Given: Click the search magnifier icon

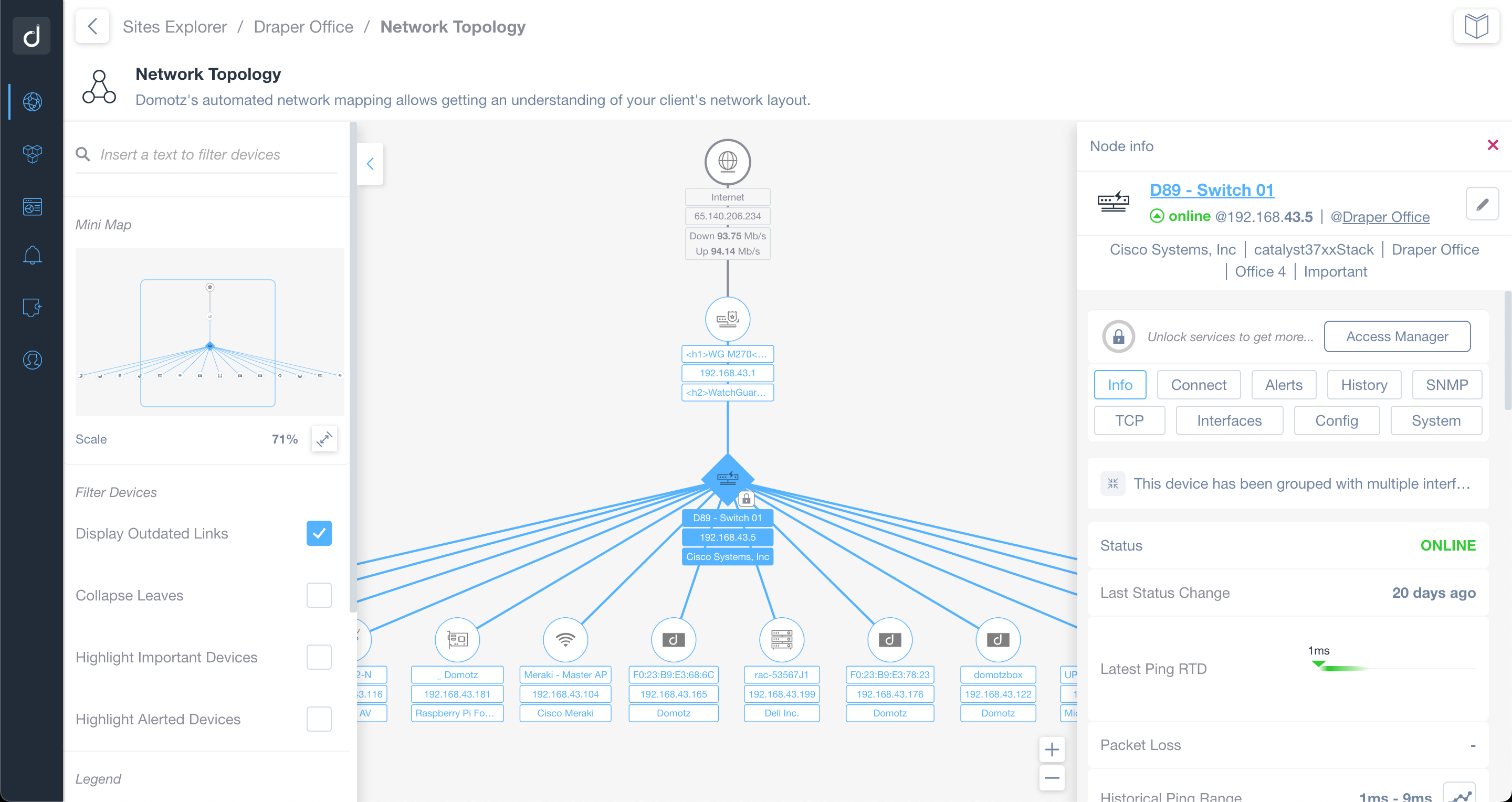Looking at the screenshot, I should click(83, 154).
